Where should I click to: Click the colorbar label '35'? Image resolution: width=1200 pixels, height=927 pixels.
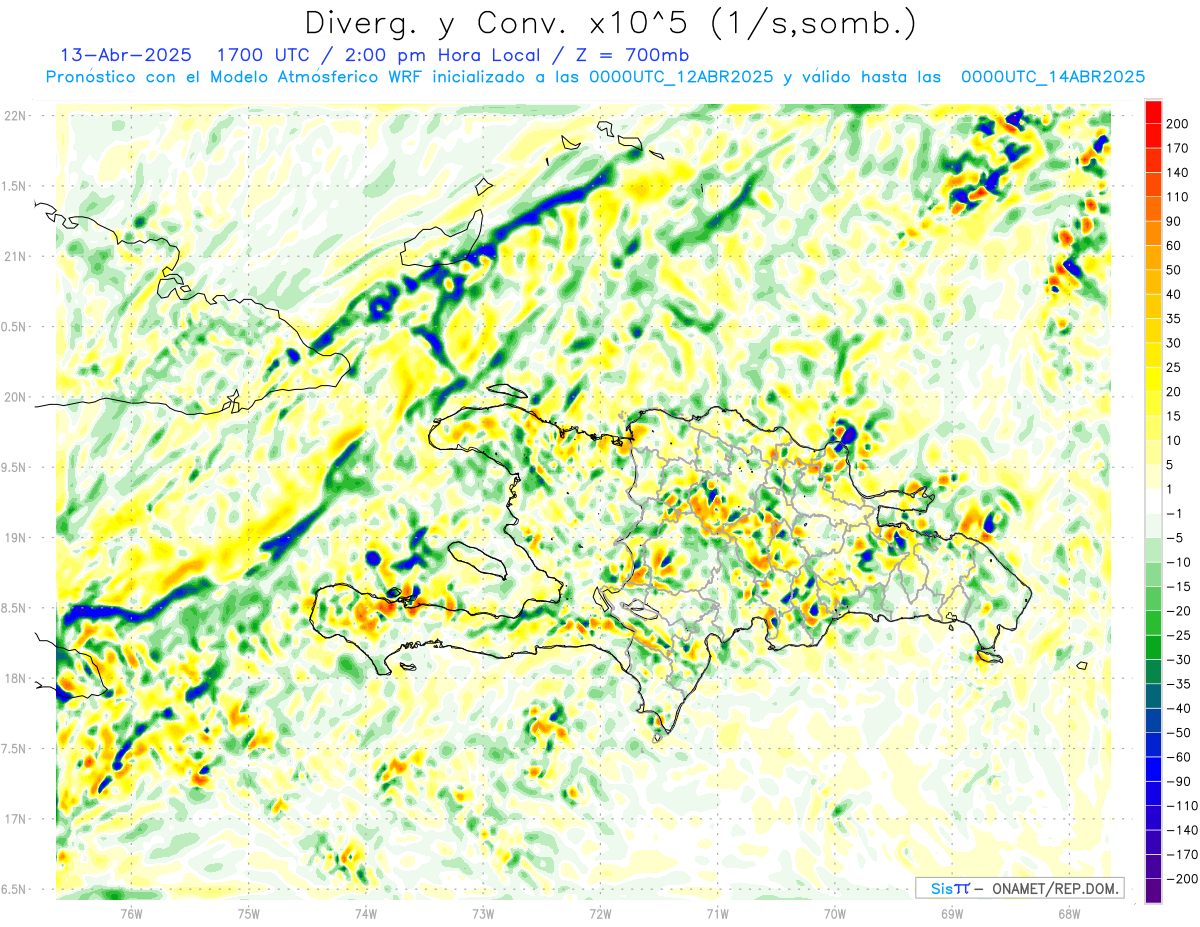[x=1176, y=319]
